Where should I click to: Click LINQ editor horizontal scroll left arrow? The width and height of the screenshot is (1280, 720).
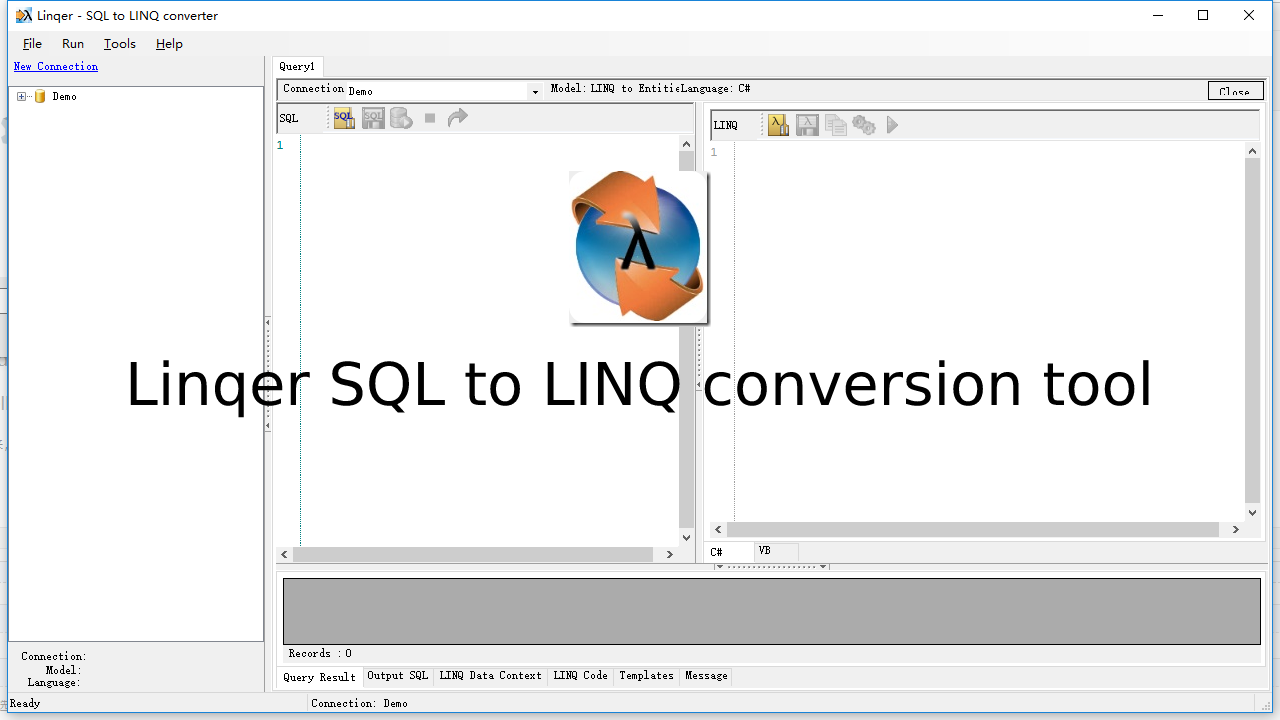pyautogui.click(x=717, y=530)
